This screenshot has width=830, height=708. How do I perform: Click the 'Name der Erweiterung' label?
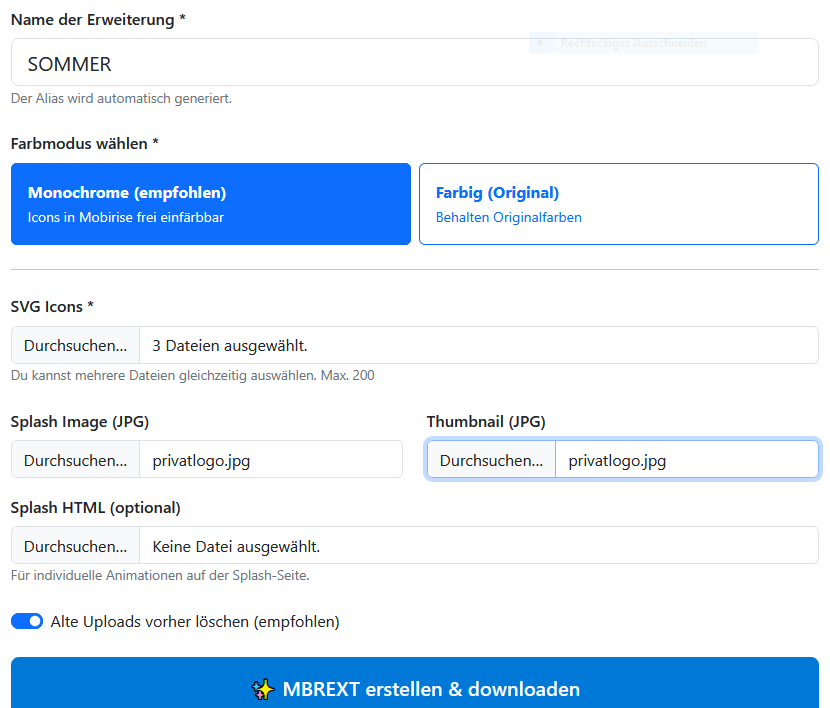98,20
